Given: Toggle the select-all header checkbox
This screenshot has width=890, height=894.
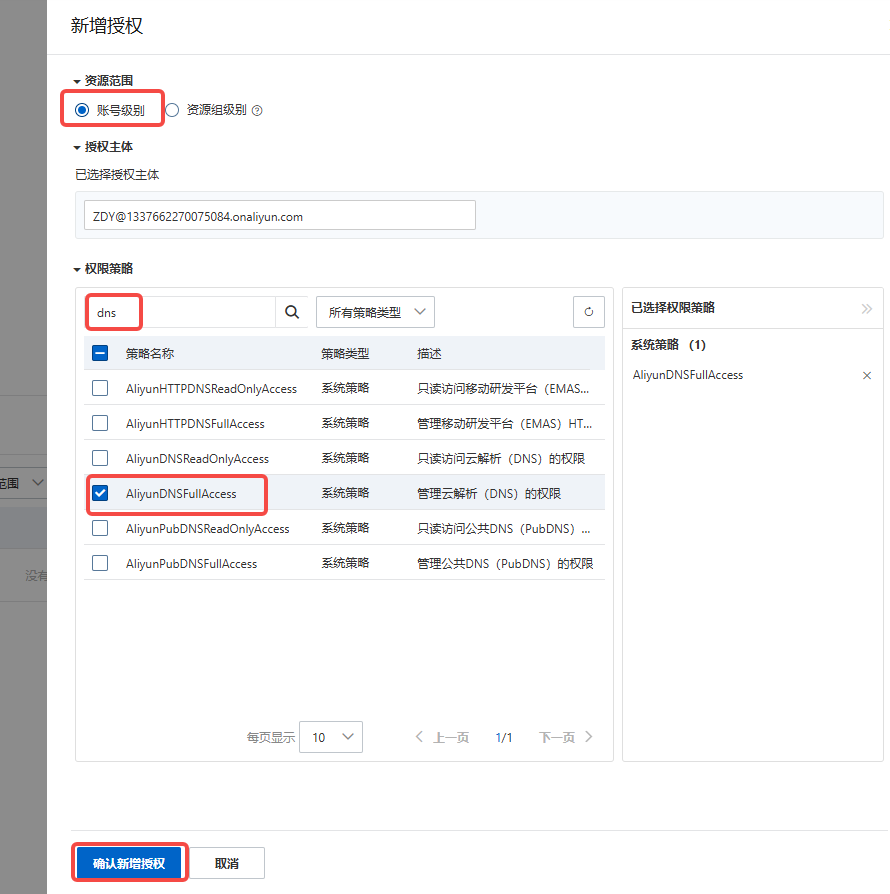Looking at the screenshot, I should [100, 353].
